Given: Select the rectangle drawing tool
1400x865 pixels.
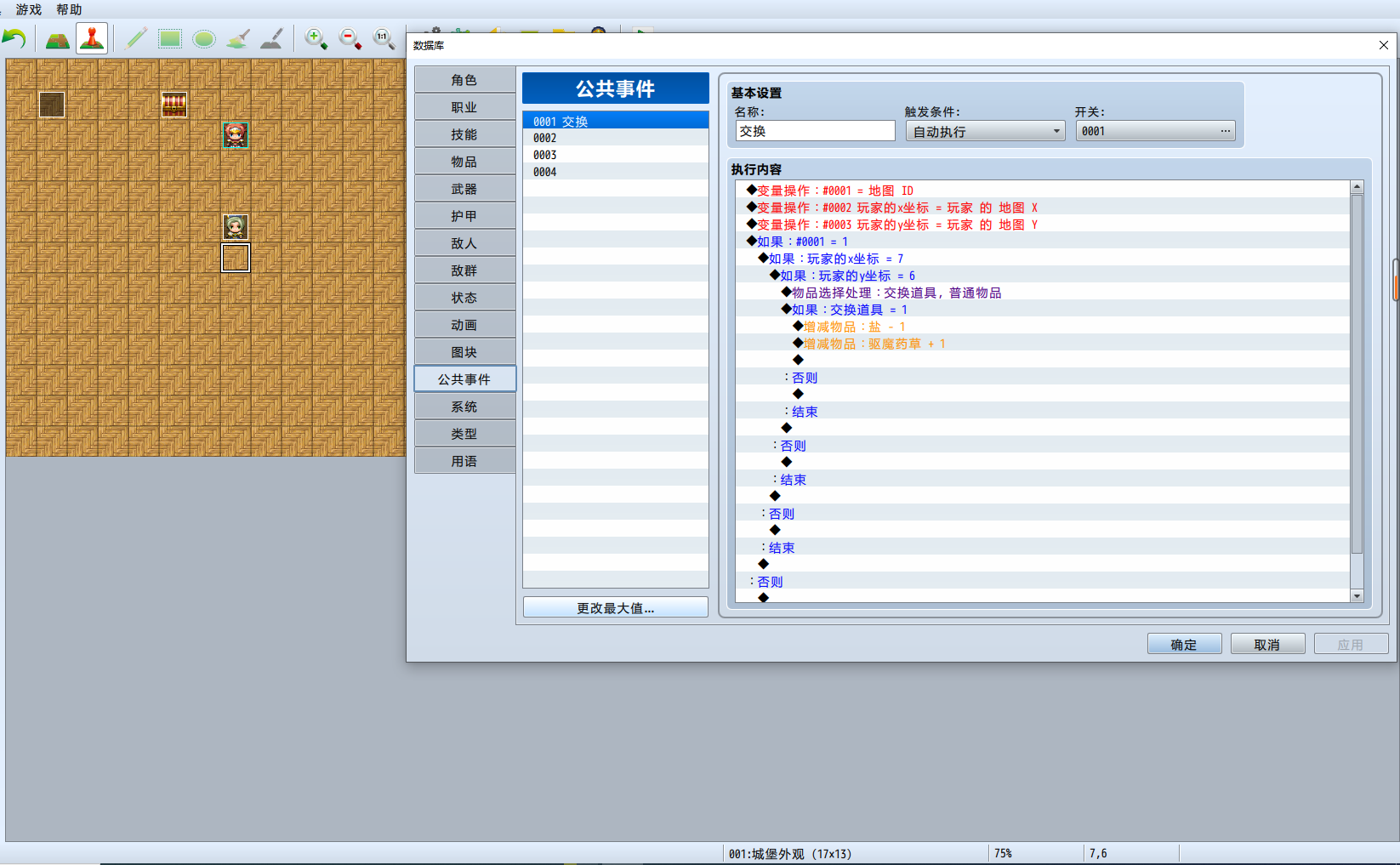Looking at the screenshot, I should [x=170, y=39].
